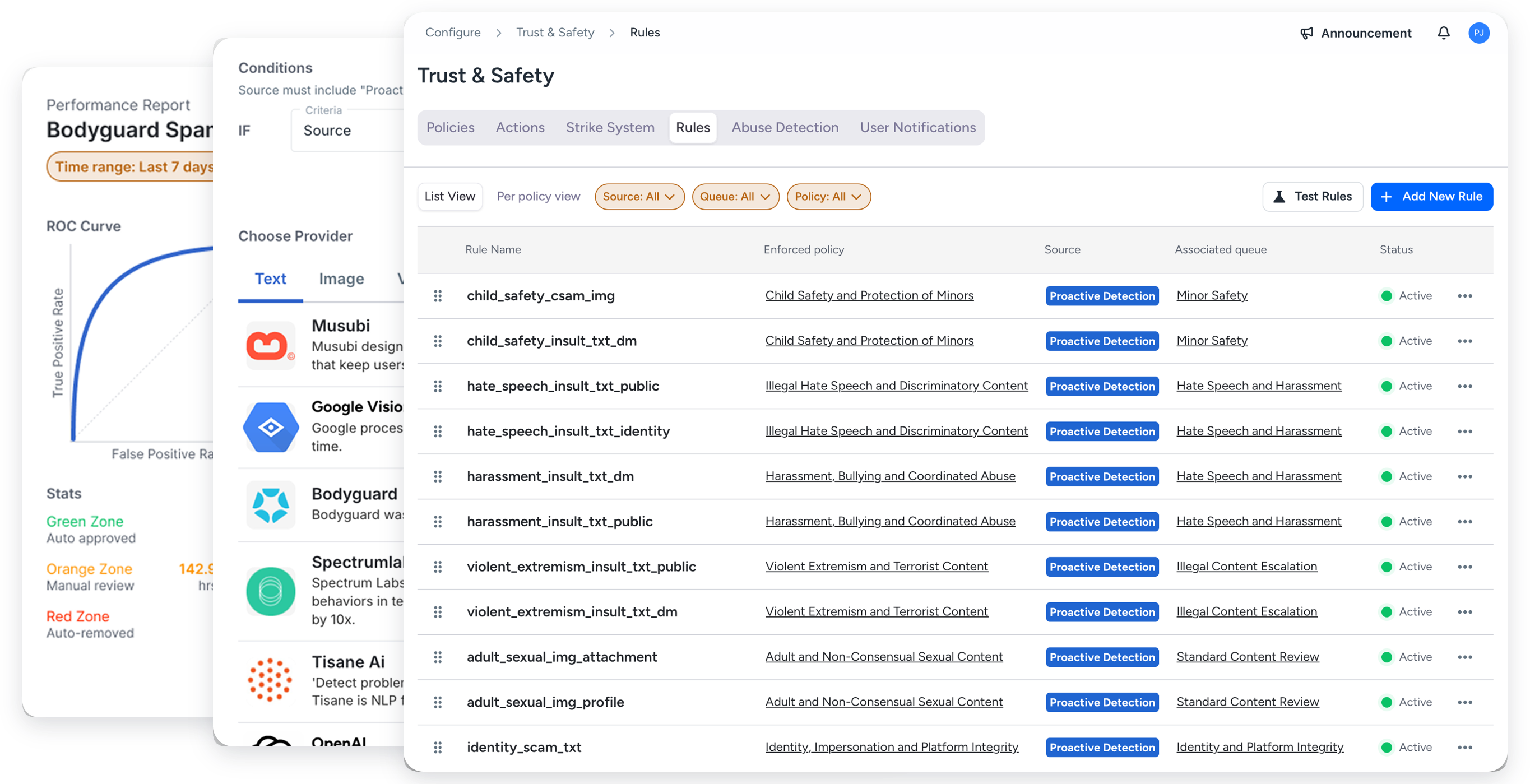The image size is (1530, 784).
Task: Click Configure in the breadcrumb
Action: tap(453, 32)
